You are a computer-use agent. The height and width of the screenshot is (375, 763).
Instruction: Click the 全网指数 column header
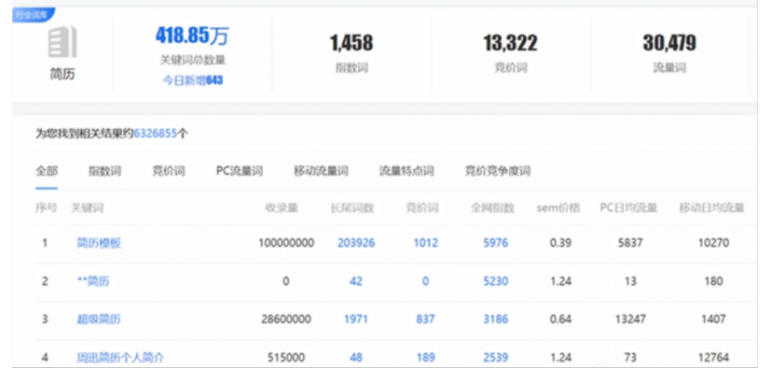(492, 208)
